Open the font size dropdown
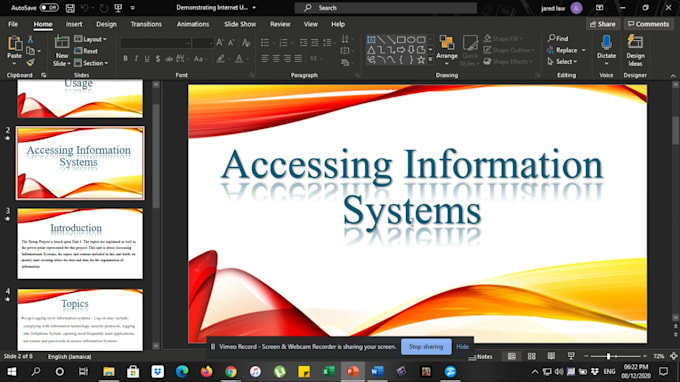680x382 pixels. 210,43
